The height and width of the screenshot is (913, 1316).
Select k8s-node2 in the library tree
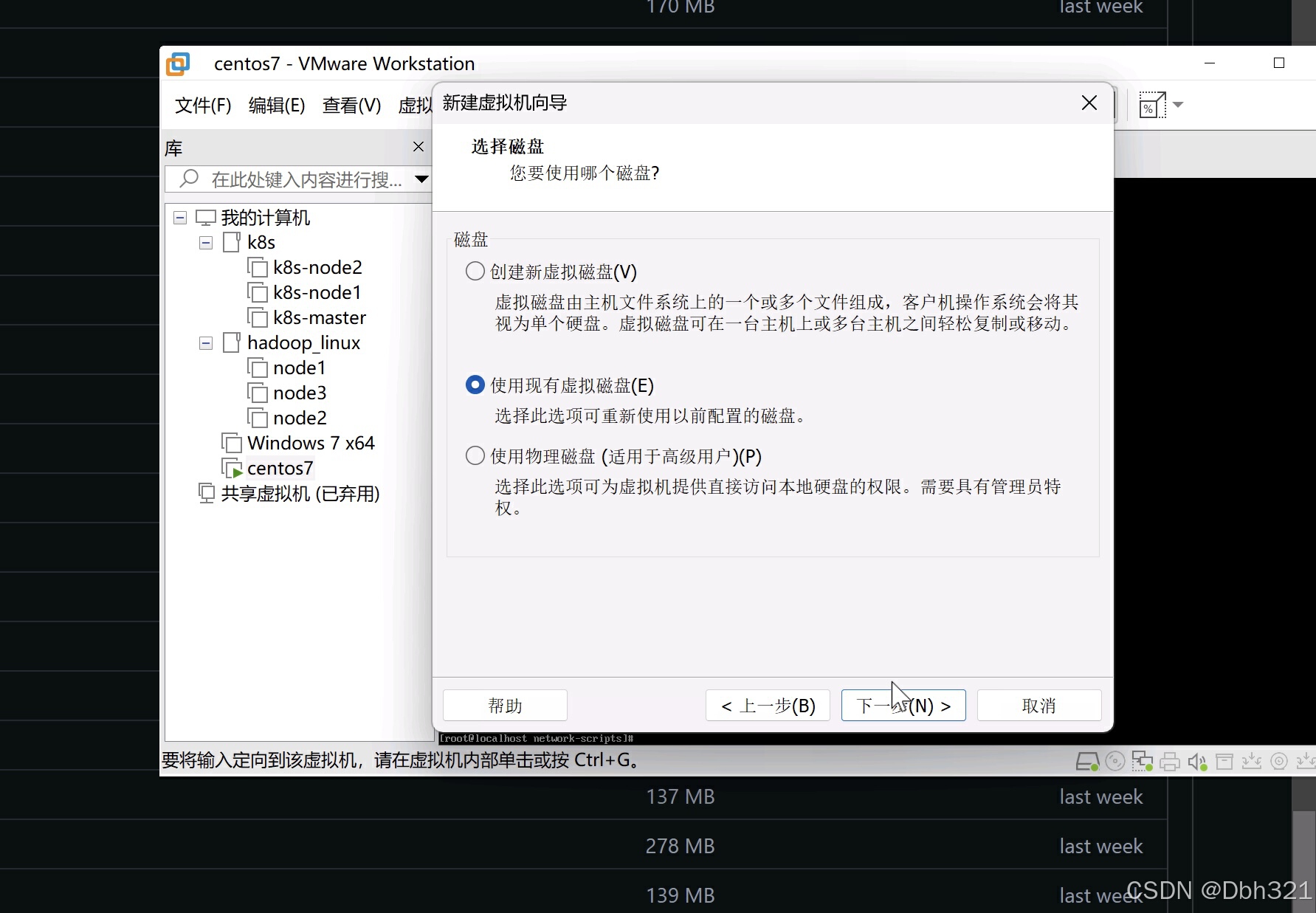tap(317, 267)
